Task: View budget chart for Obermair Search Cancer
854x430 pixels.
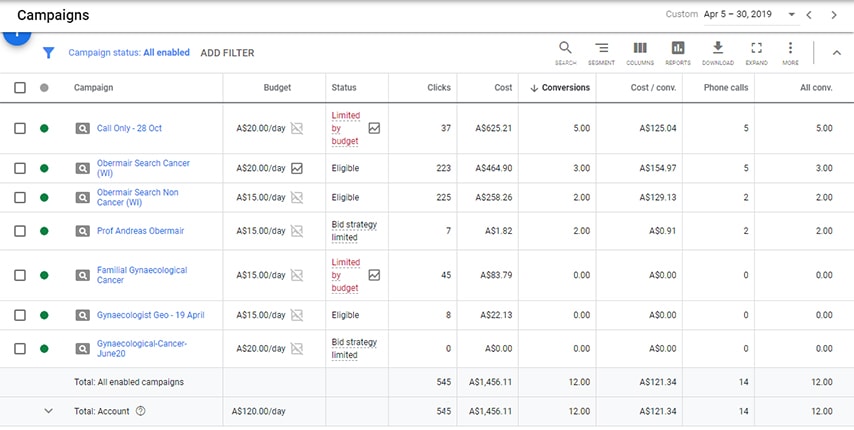Action: click(x=297, y=169)
